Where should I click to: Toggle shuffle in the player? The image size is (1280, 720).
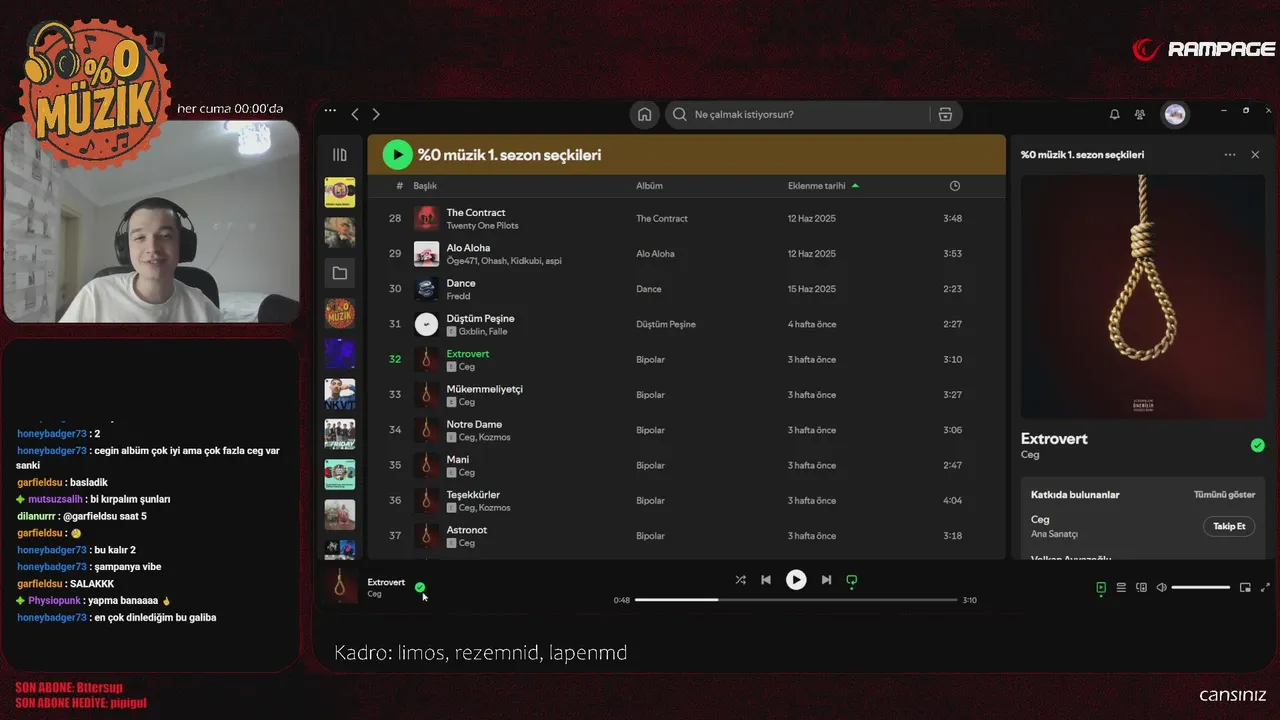click(x=740, y=580)
